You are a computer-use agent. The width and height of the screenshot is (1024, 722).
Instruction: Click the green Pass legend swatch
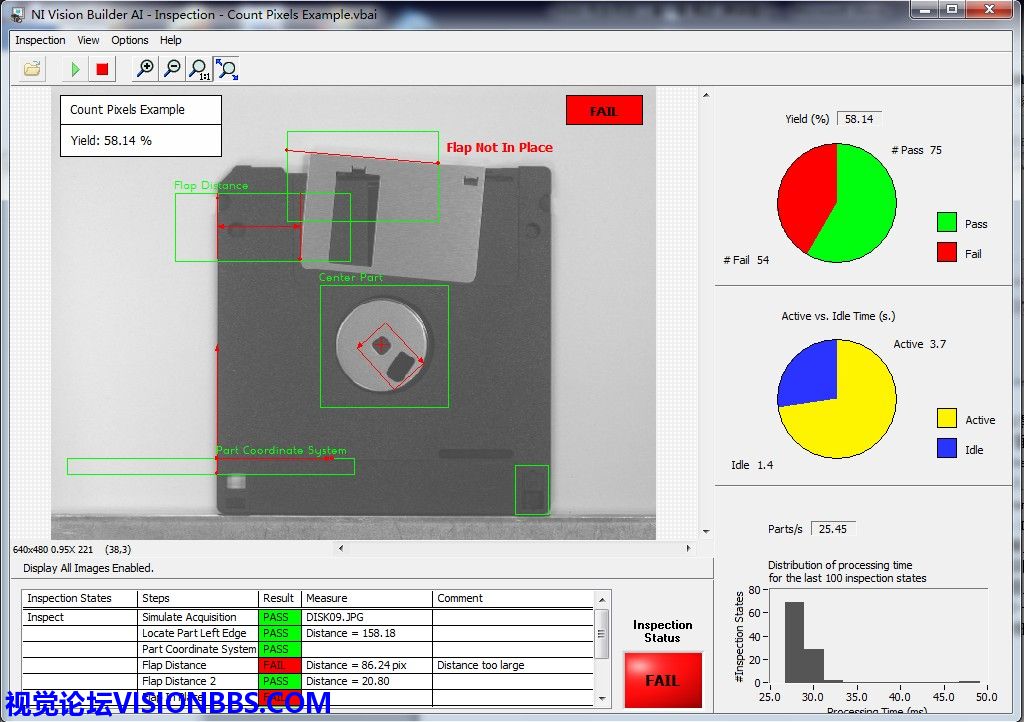pyautogui.click(x=946, y=223)
